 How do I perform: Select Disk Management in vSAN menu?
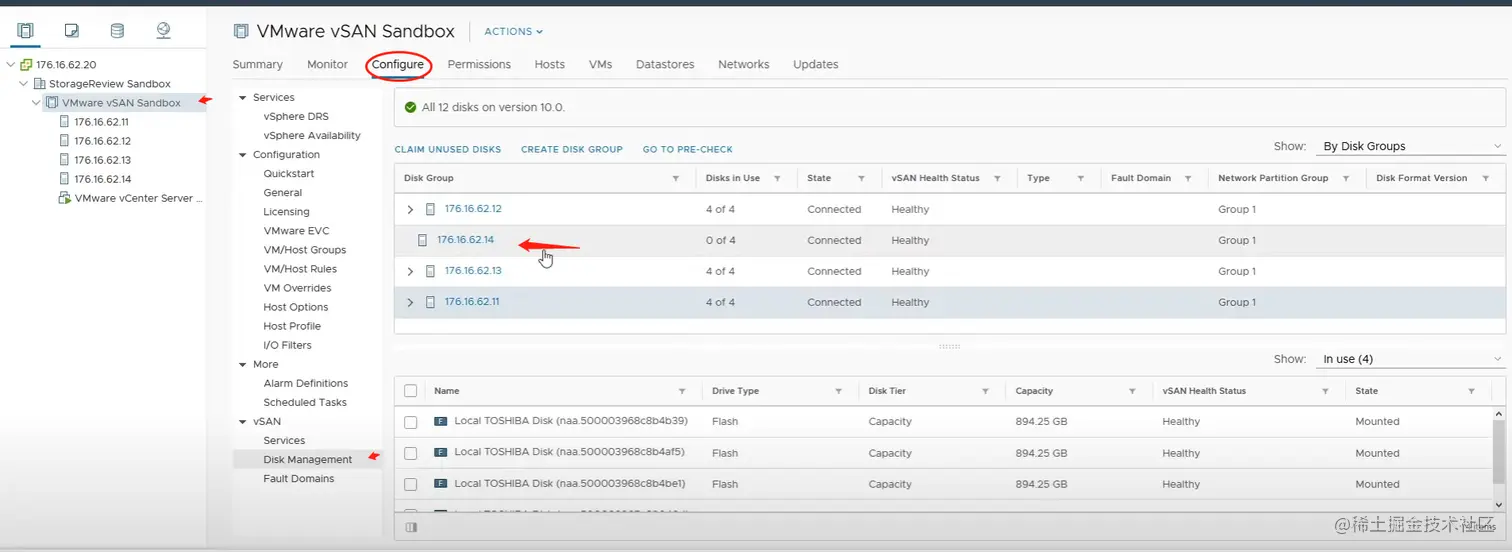tap(308, 460)
